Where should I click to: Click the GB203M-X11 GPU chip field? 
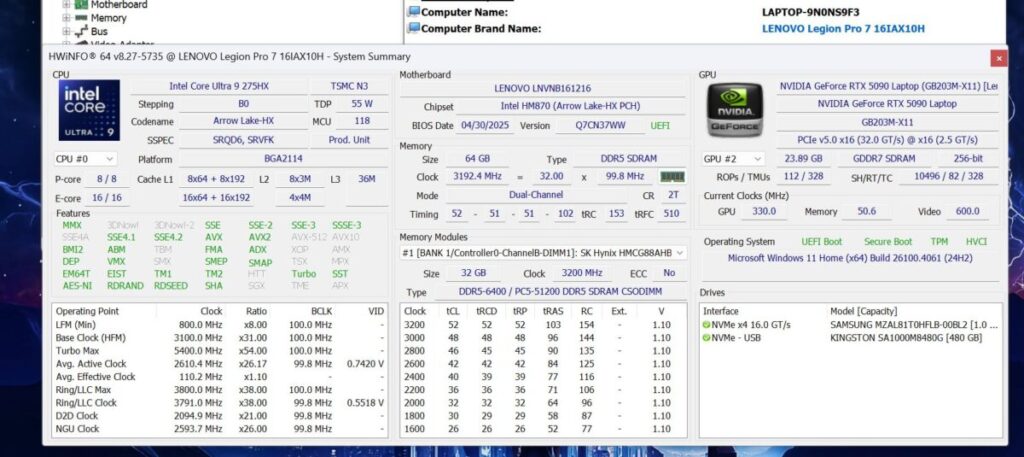coord(888,122)
